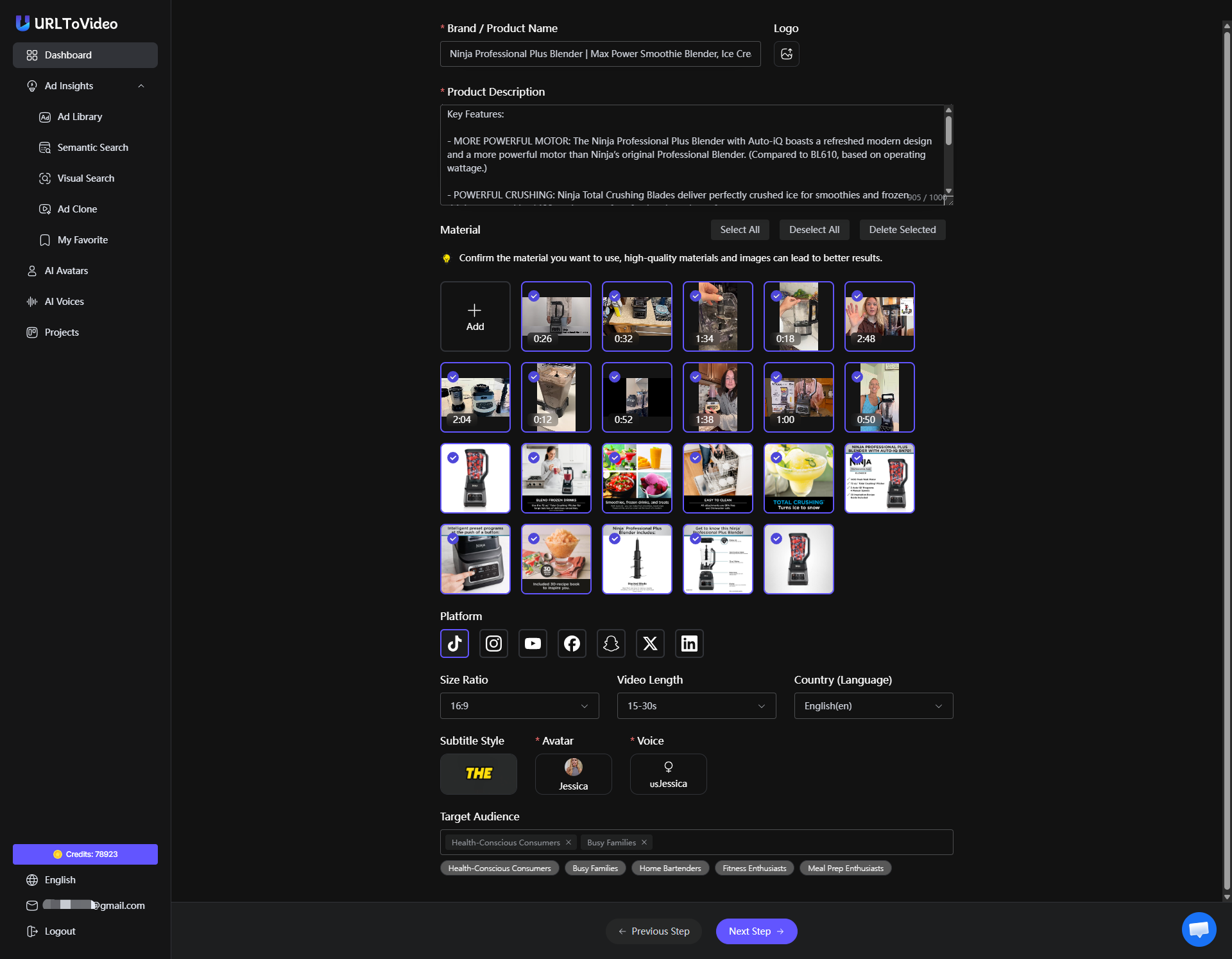This screenshot has width=1232, height=959.
Task: Select the X (Twitter) platform icon
Action: coord(650,643)
